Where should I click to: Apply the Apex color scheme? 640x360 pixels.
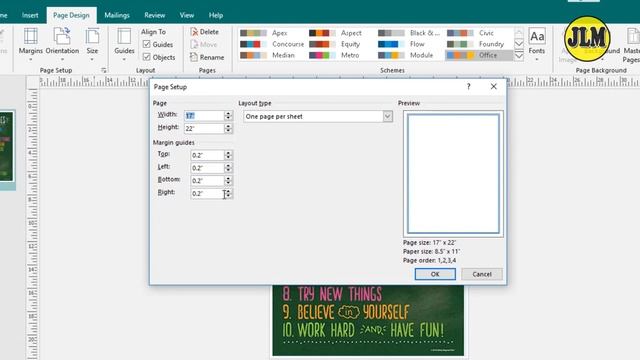coord(271,33)
